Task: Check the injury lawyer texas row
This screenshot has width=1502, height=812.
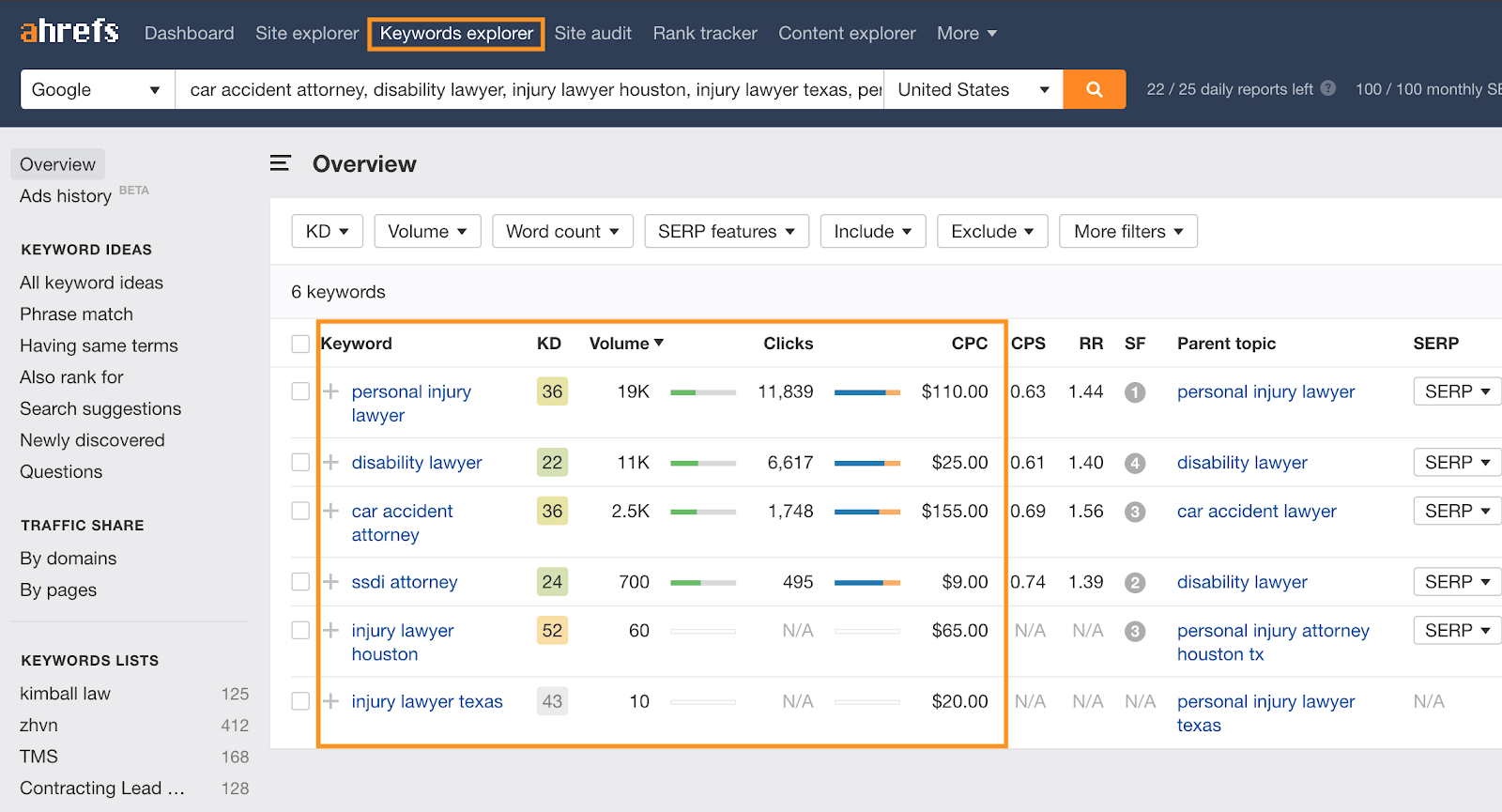Action: coord(300,701)
